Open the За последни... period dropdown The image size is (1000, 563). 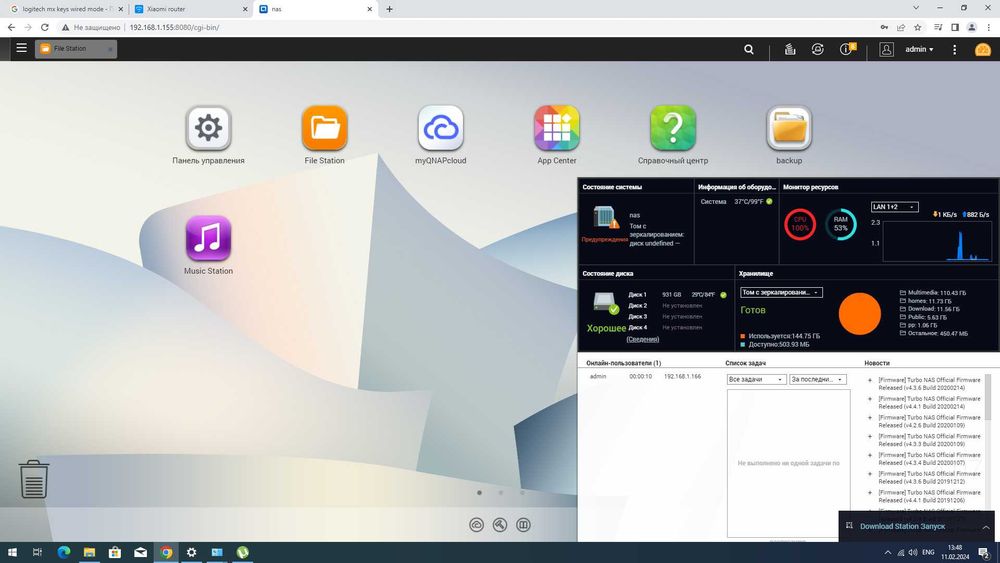click(818, 379)
